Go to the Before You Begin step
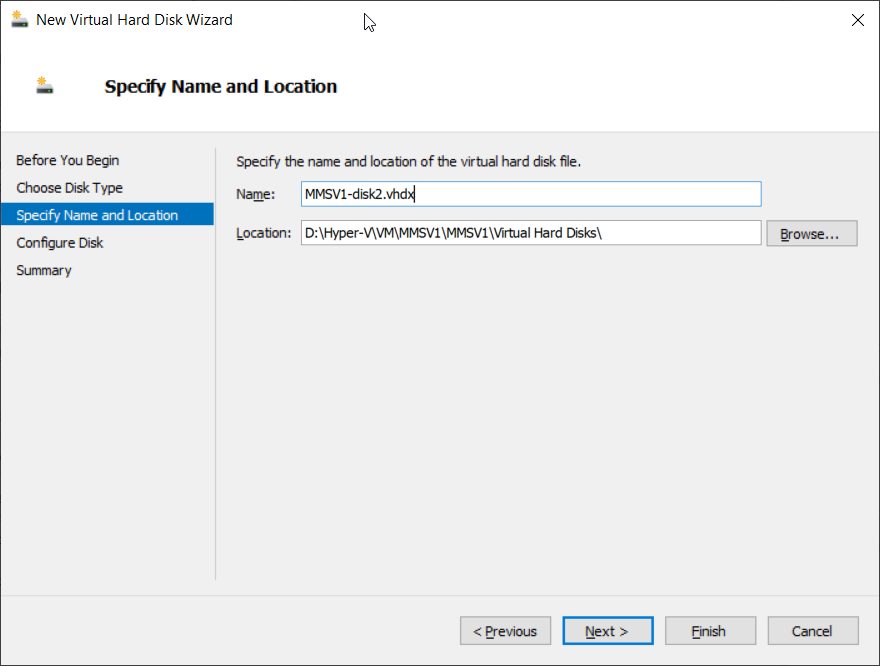Image resolution: width=880 pixels, height=666 pixels. [x=67, y=160]
